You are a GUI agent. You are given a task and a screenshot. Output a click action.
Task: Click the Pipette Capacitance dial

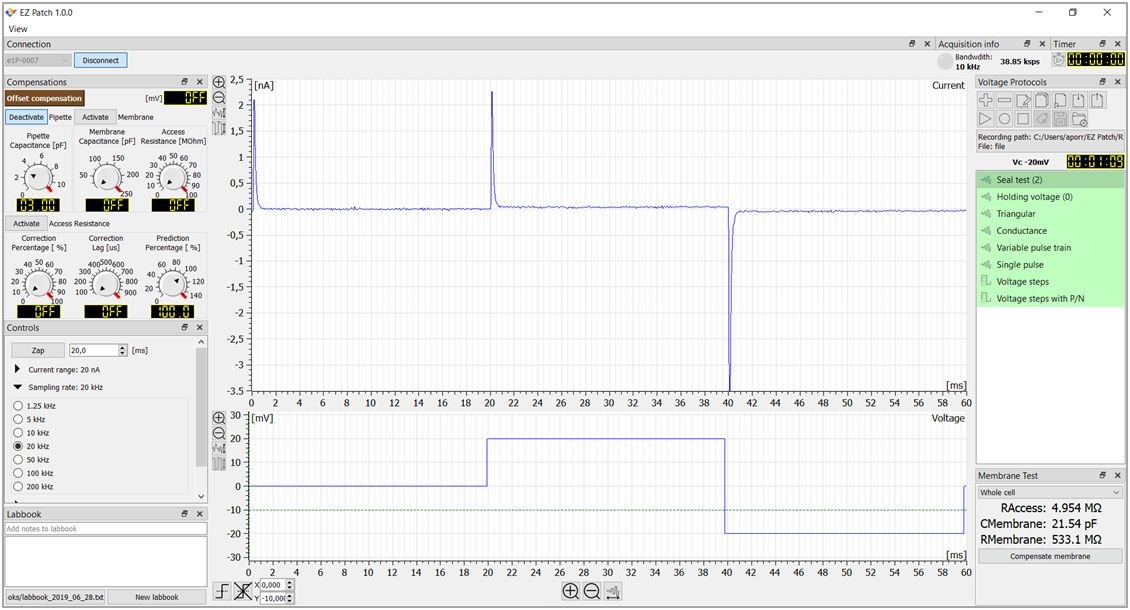[x=39, y=177]
